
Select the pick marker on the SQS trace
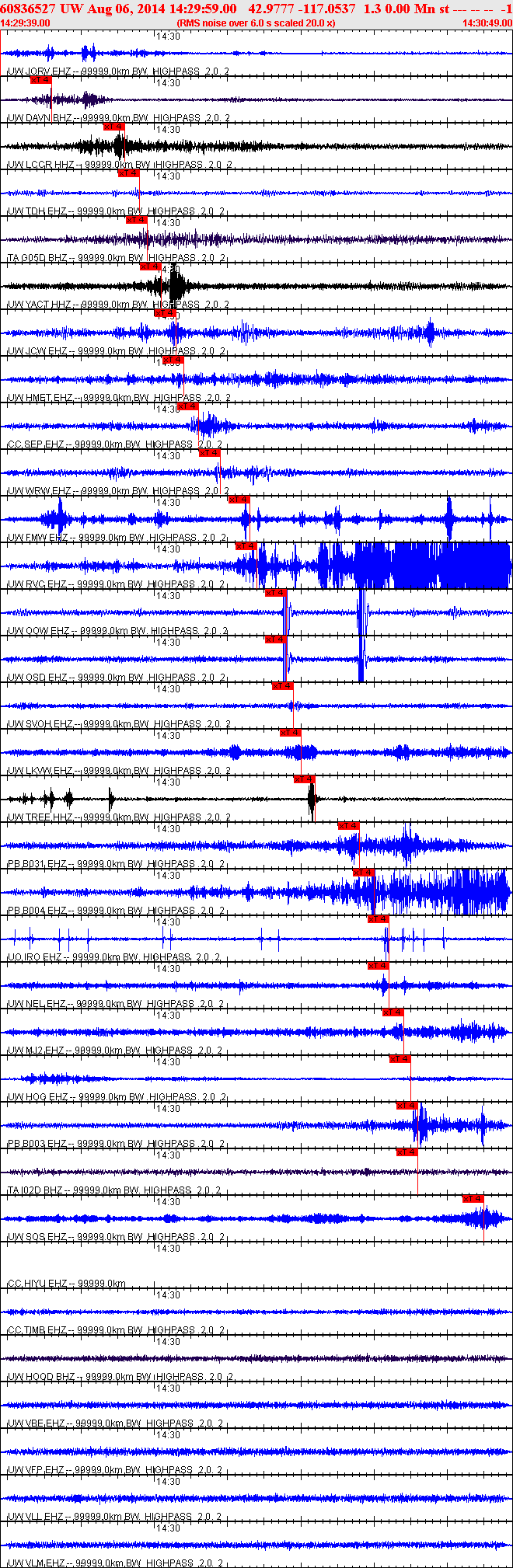[x=473, y=1199]
